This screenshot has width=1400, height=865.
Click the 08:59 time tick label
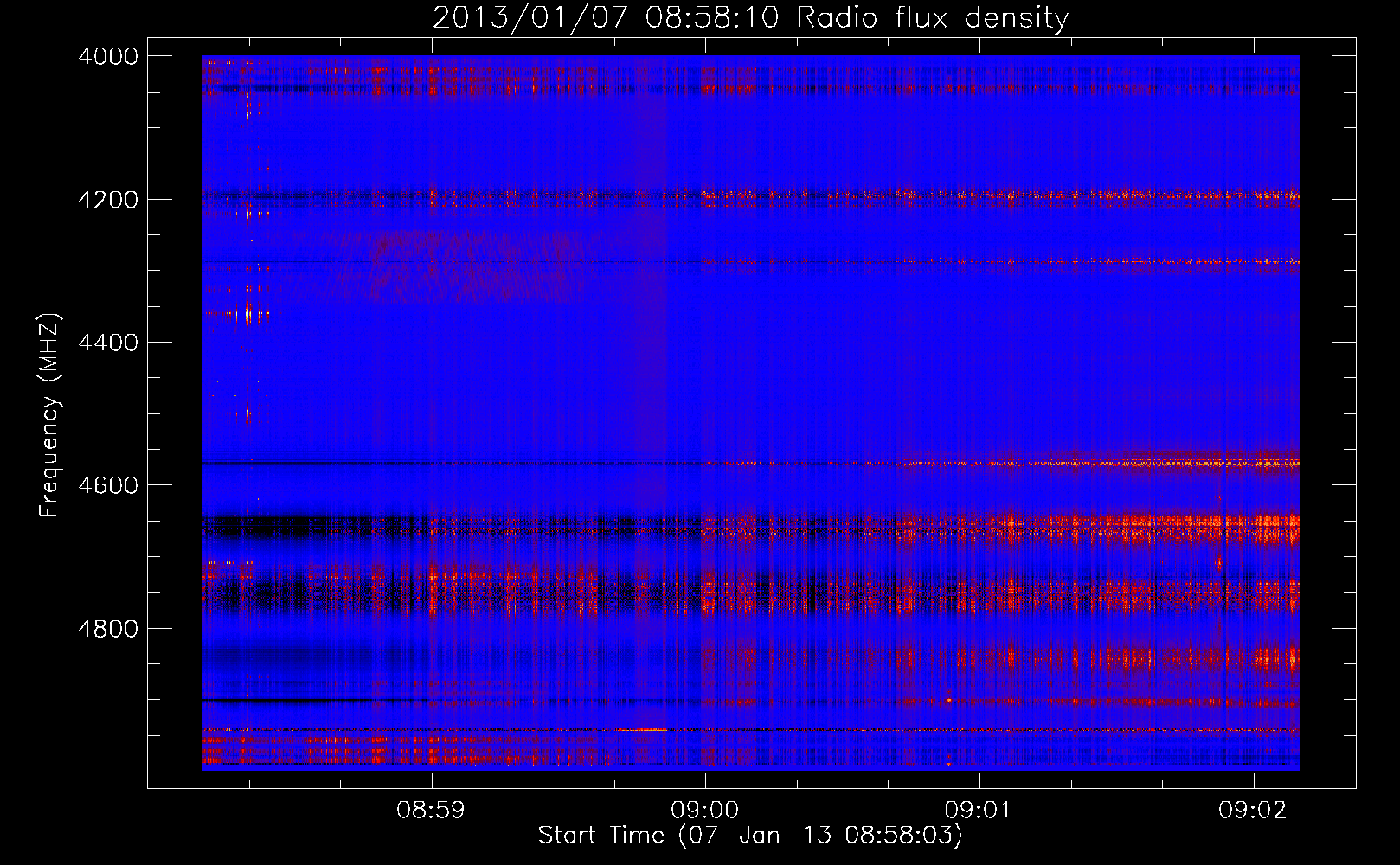[x=431, y=811]
